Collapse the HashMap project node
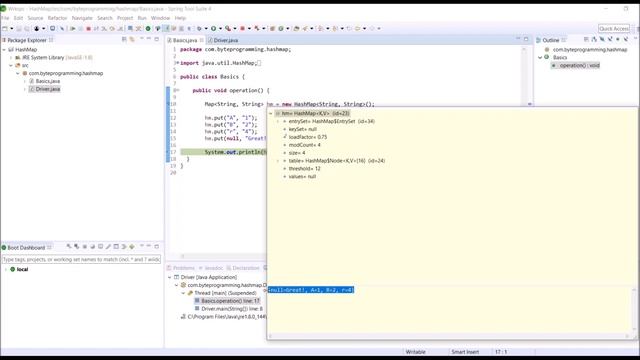Image resolution: width=640 pixels, height=360 pixels. point(4,49)
